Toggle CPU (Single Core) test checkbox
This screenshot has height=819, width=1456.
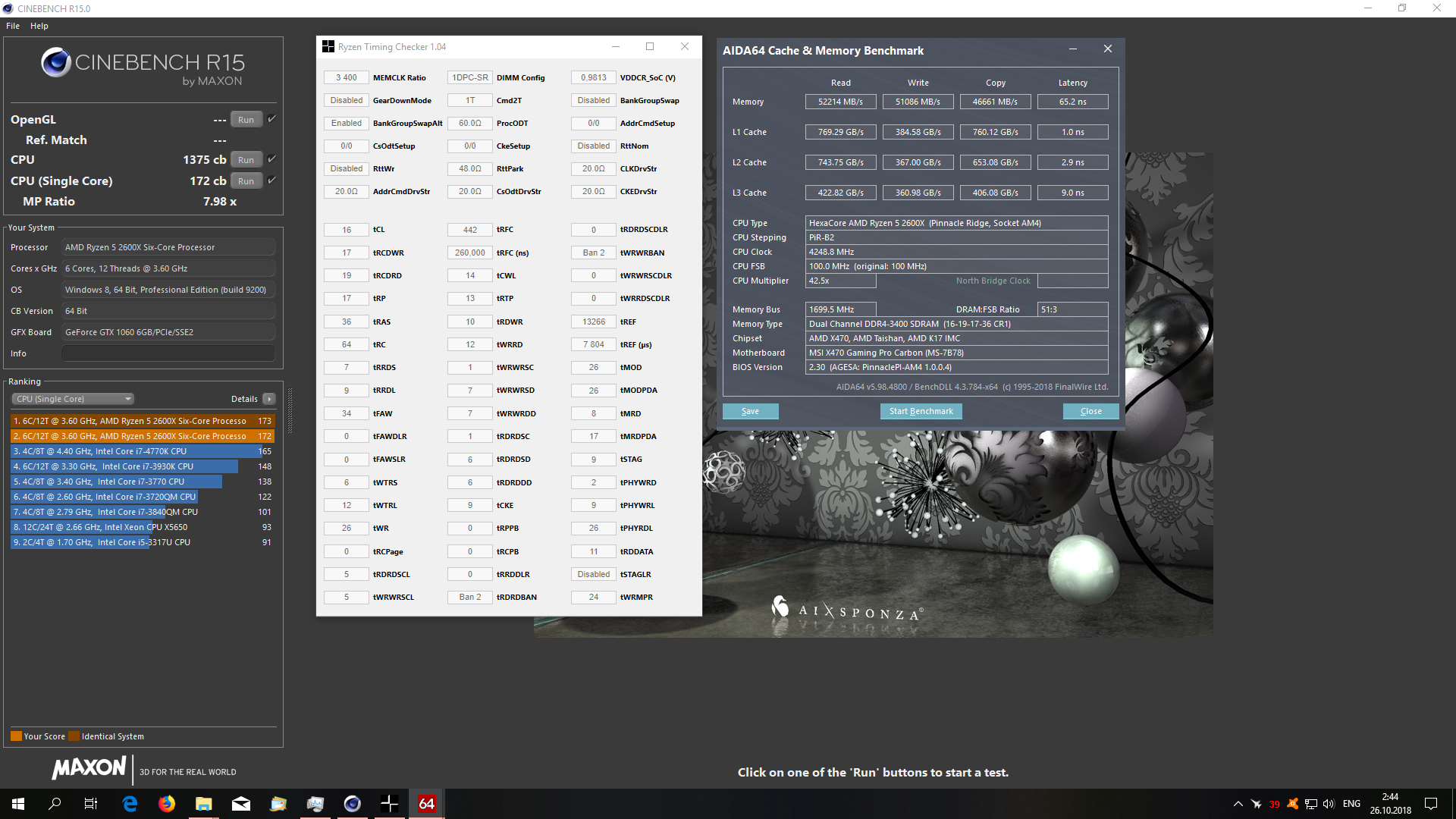pyautogui.click(x=271, y=180)
